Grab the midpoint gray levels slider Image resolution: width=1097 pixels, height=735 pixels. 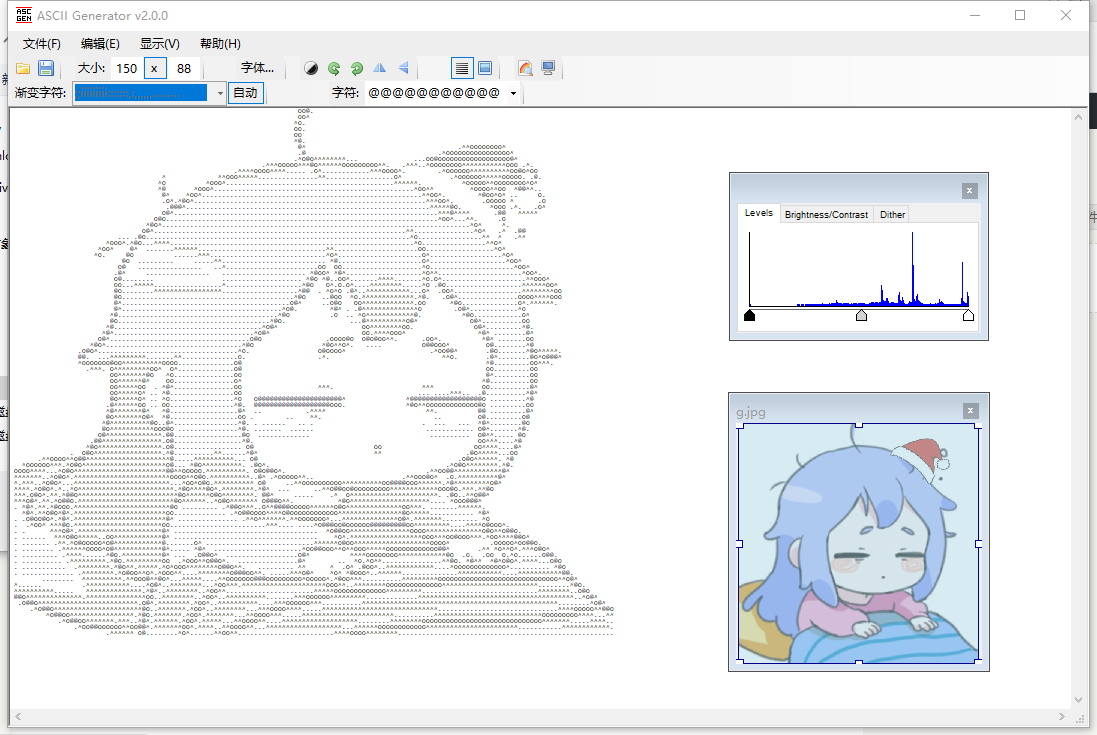tap(861, 315)
